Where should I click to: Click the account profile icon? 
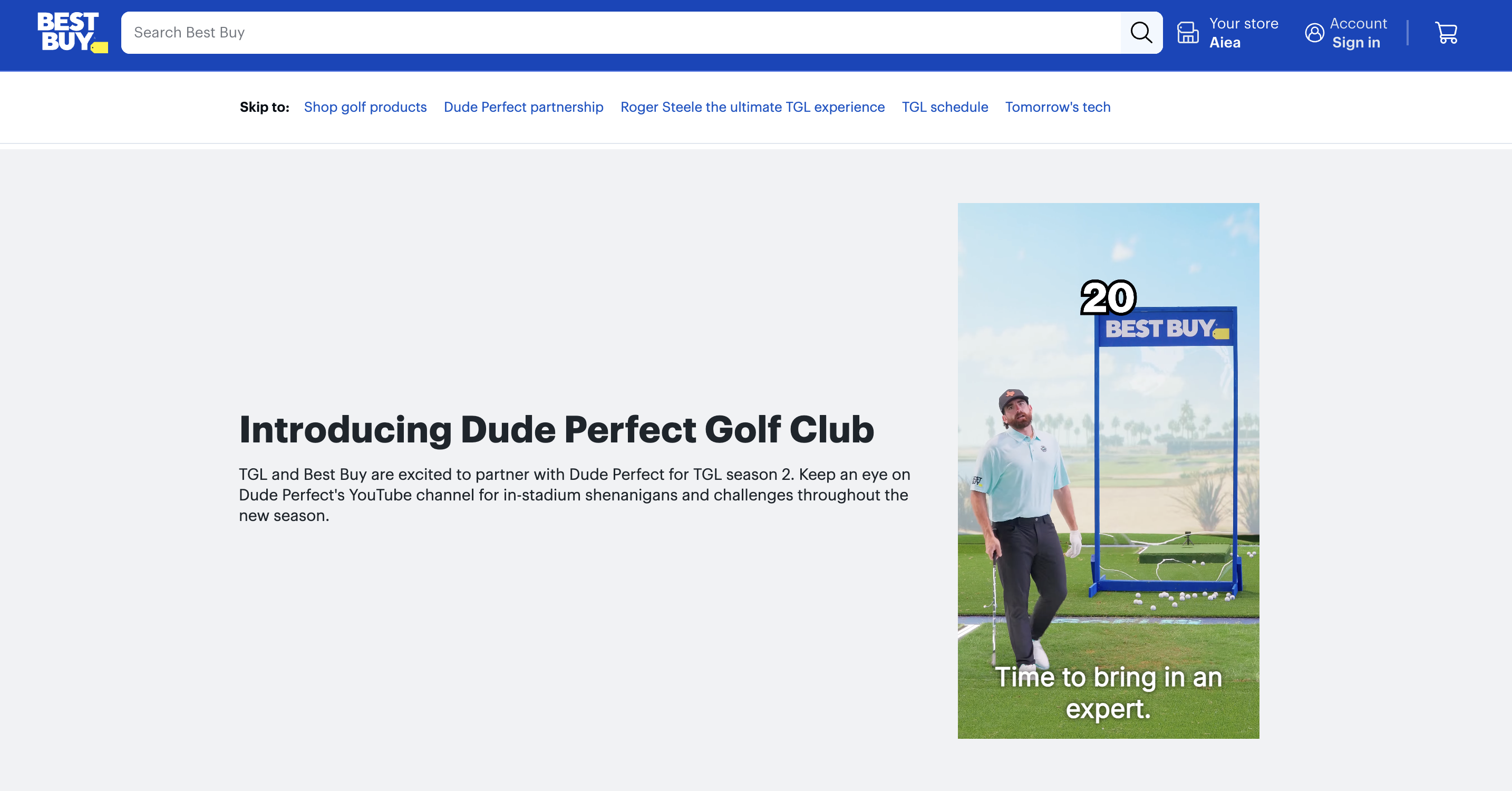1314,33
